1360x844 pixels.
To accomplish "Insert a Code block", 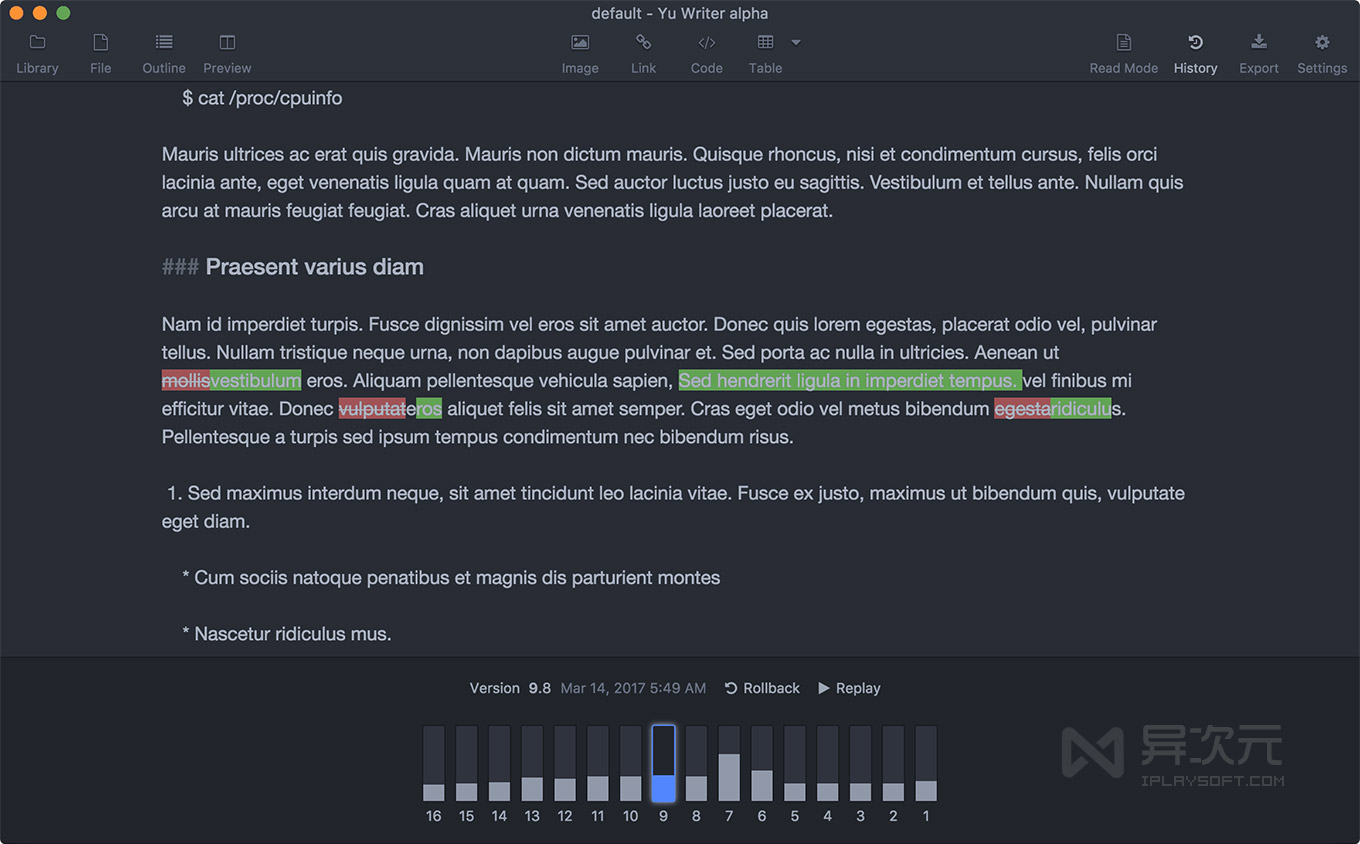I will pos(706,52).
